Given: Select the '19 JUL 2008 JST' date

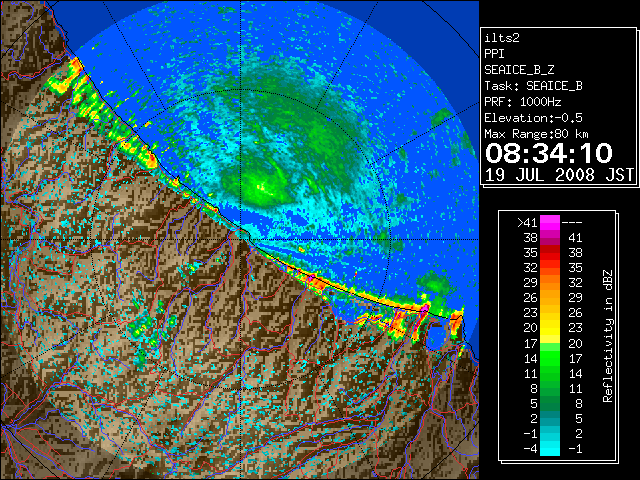Looking at the screenshot, I should coord(559,175).
